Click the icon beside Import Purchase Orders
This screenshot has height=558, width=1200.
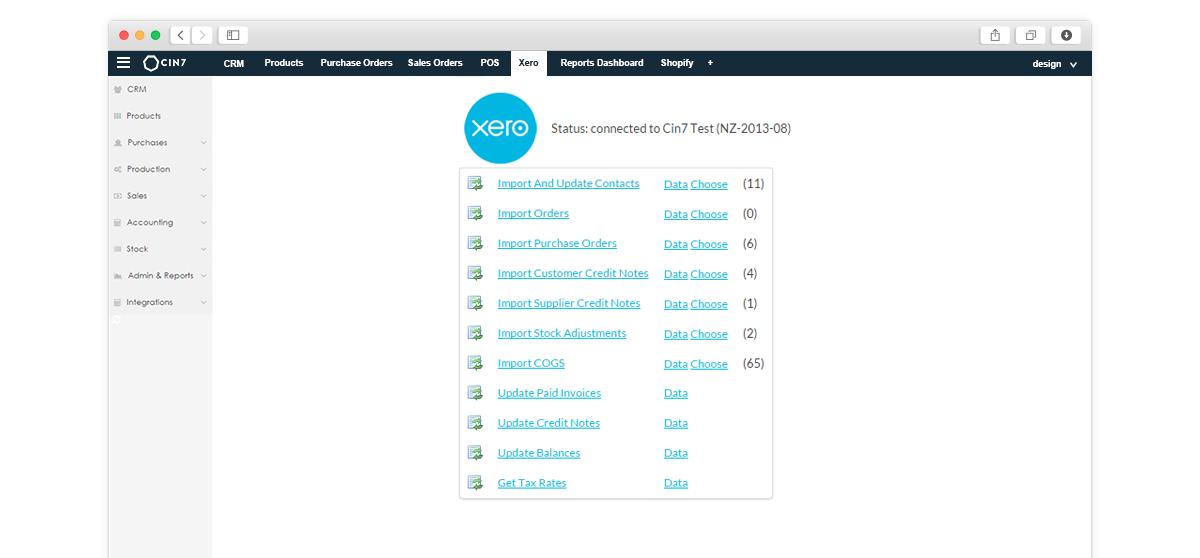click(x=475, y=243)
